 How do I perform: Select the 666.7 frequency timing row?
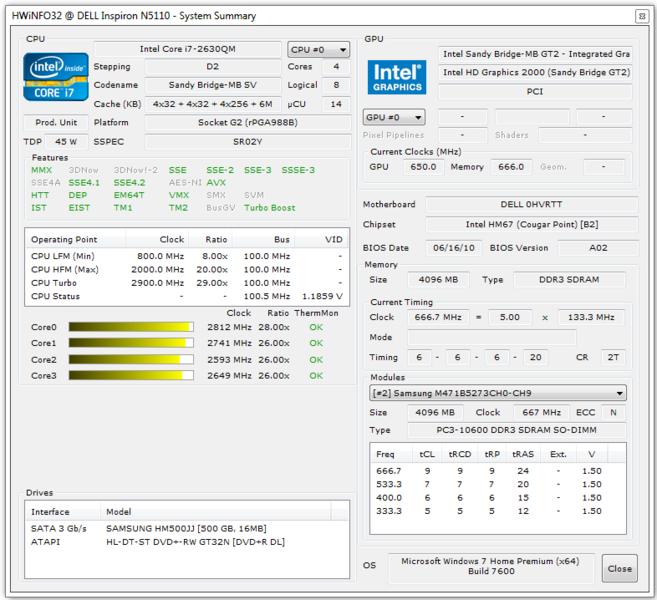coord(498,471)
